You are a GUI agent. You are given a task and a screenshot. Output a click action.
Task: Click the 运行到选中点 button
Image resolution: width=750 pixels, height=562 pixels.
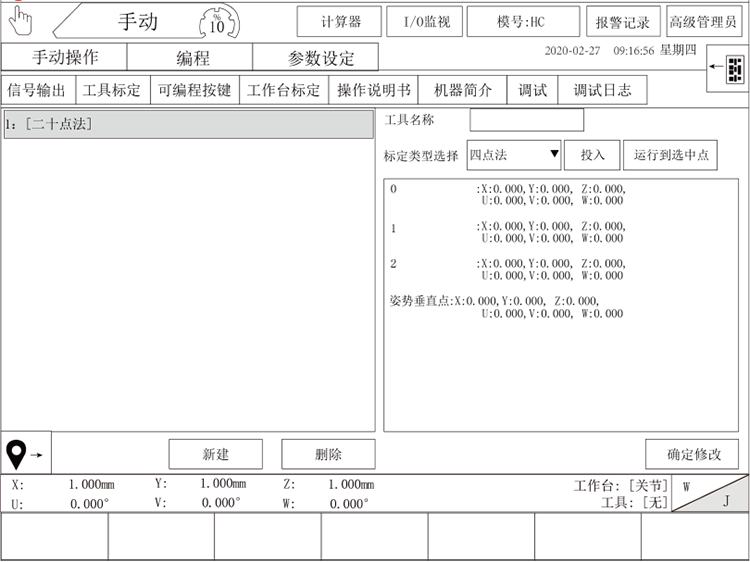(x=670, y=155)
